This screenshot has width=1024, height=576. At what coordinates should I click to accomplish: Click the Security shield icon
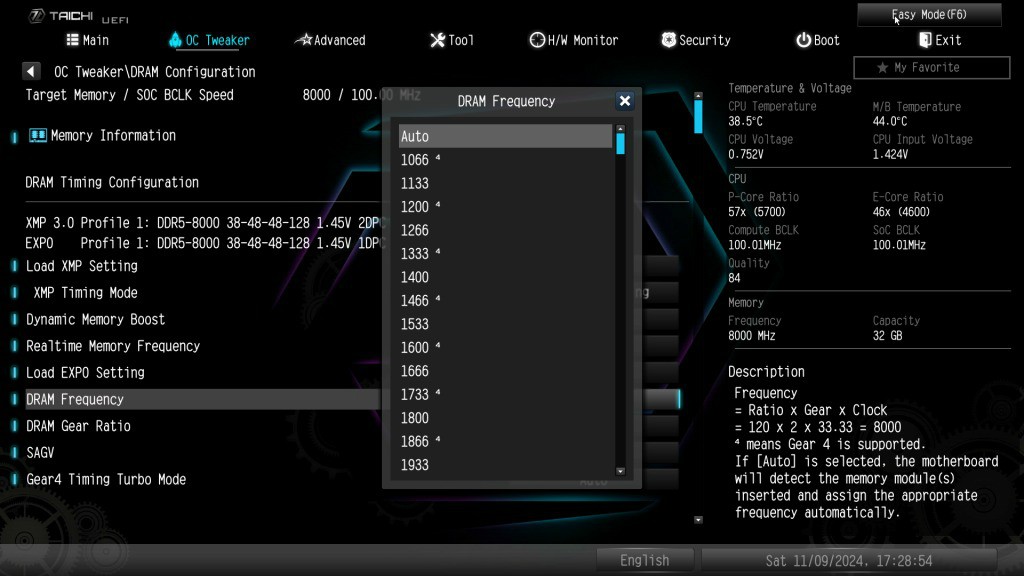669,40
